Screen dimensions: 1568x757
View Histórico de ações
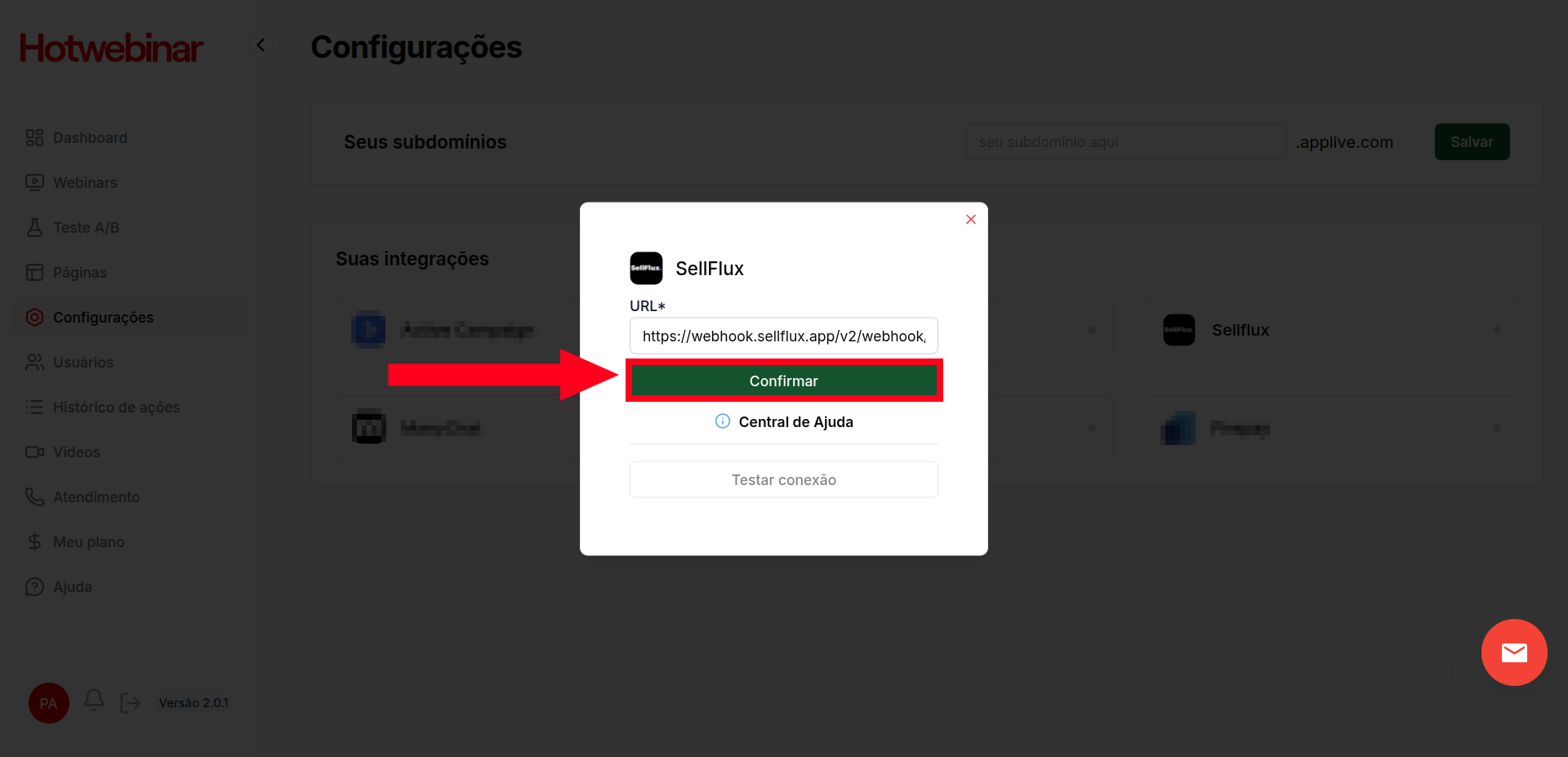coord(116,407)
